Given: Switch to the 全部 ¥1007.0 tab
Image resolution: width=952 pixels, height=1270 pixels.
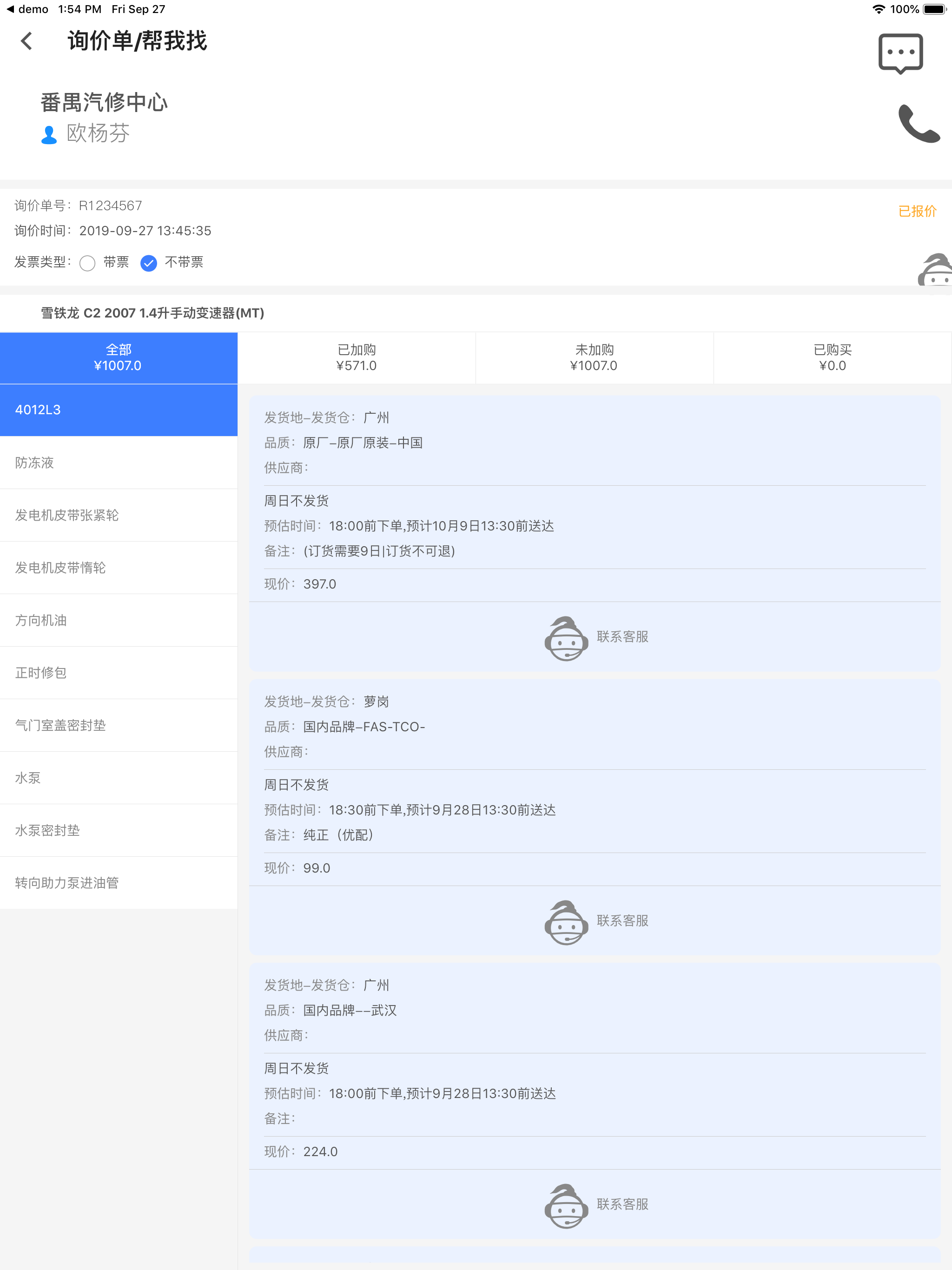Looking at the screenshot, I should 119,357.
